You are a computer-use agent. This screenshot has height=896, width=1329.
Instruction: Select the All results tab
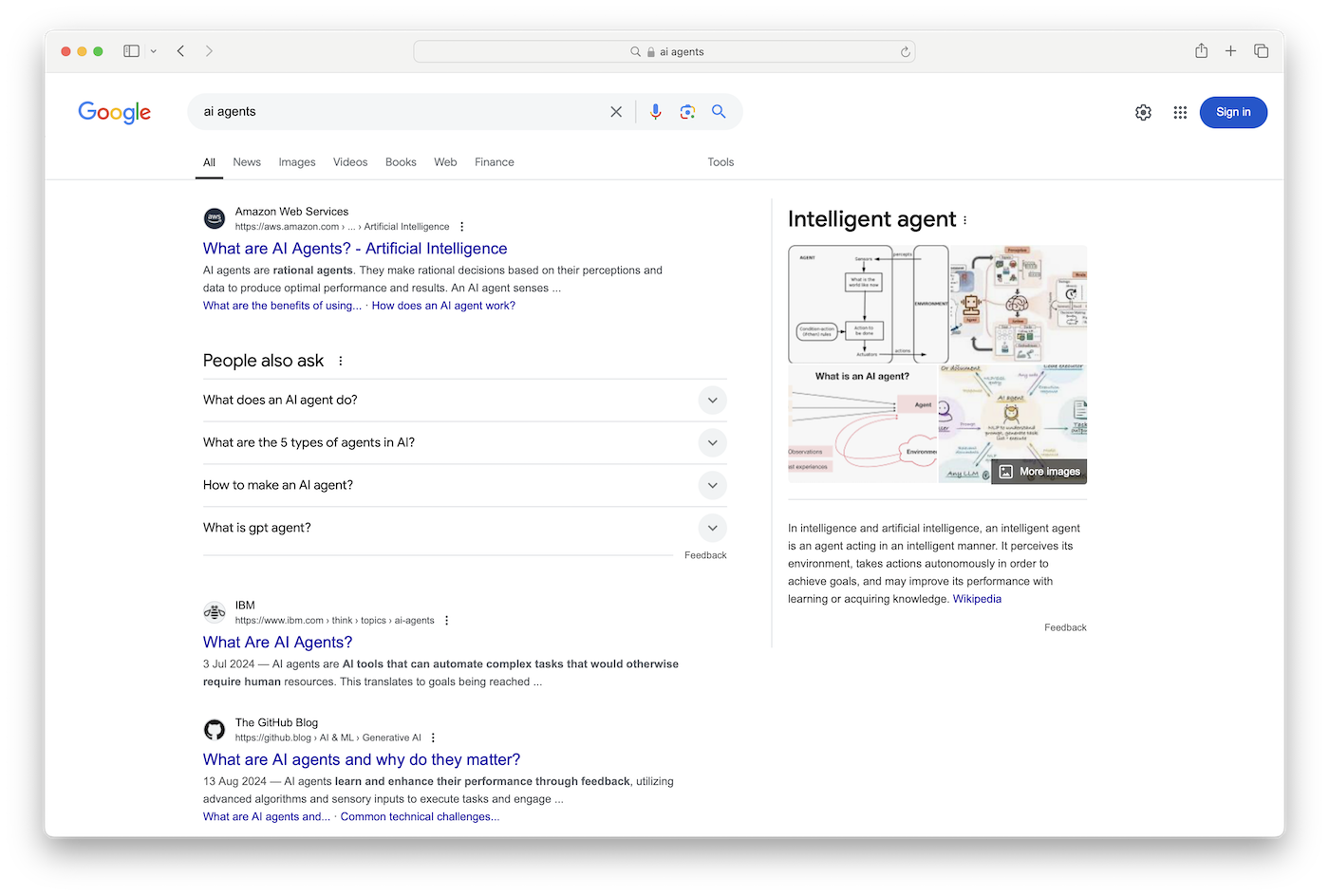209,162
